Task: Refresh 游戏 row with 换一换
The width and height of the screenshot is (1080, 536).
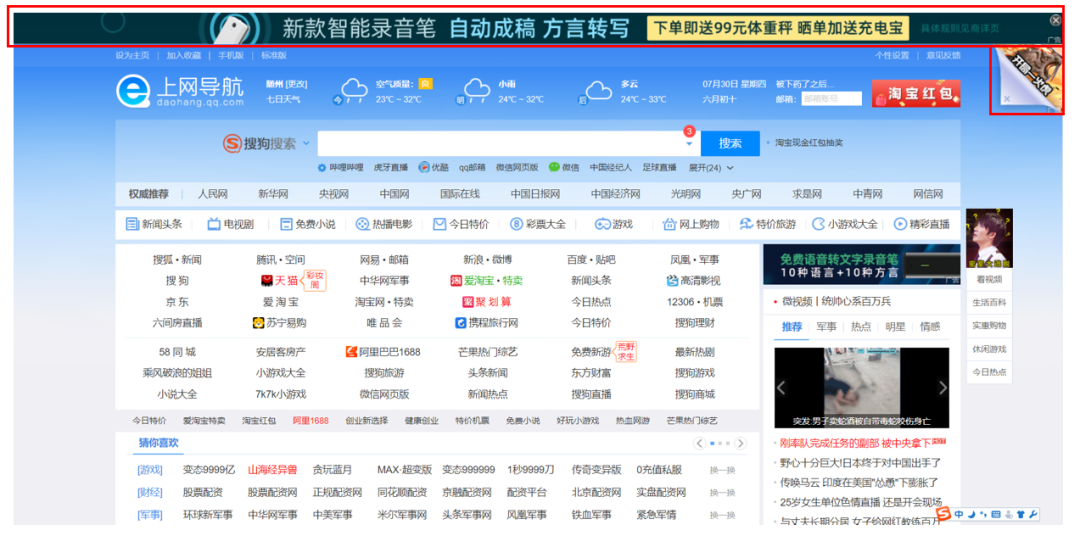Action: point(723,471)
